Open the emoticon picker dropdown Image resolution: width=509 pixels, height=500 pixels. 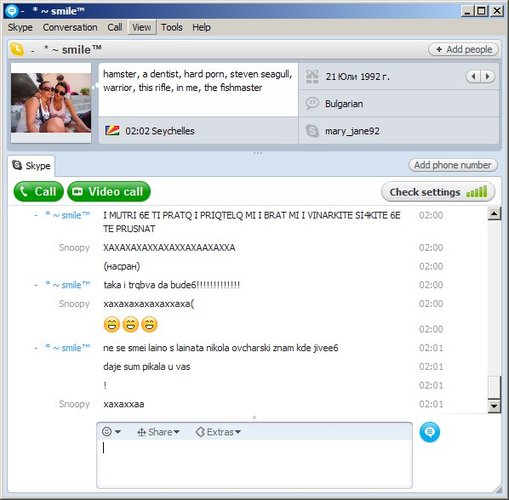[111, 432]
